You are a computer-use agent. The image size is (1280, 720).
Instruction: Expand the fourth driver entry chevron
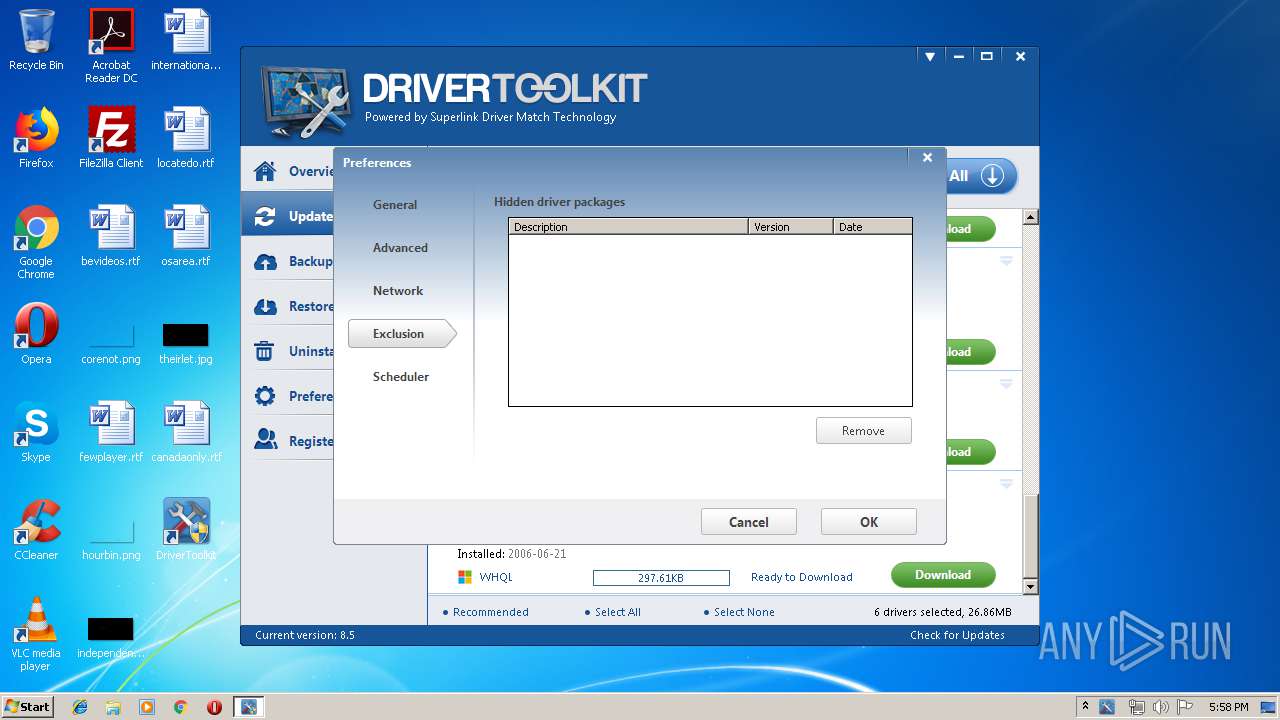[x=1006, y=484]
